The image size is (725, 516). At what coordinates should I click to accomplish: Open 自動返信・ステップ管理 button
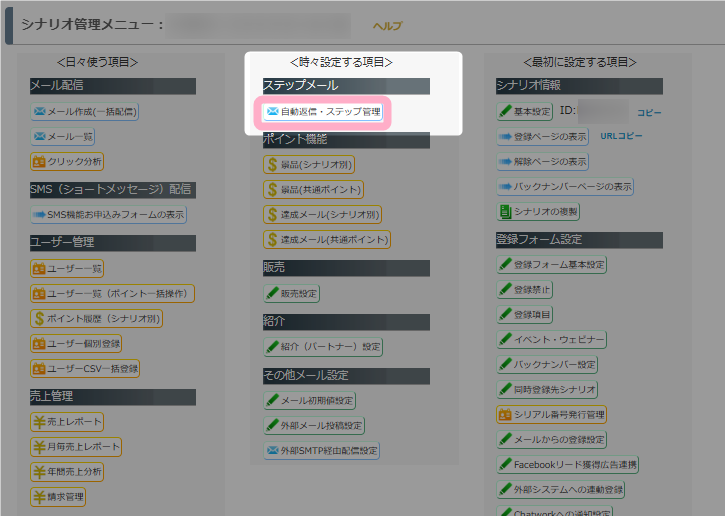(x=322, y=112)
